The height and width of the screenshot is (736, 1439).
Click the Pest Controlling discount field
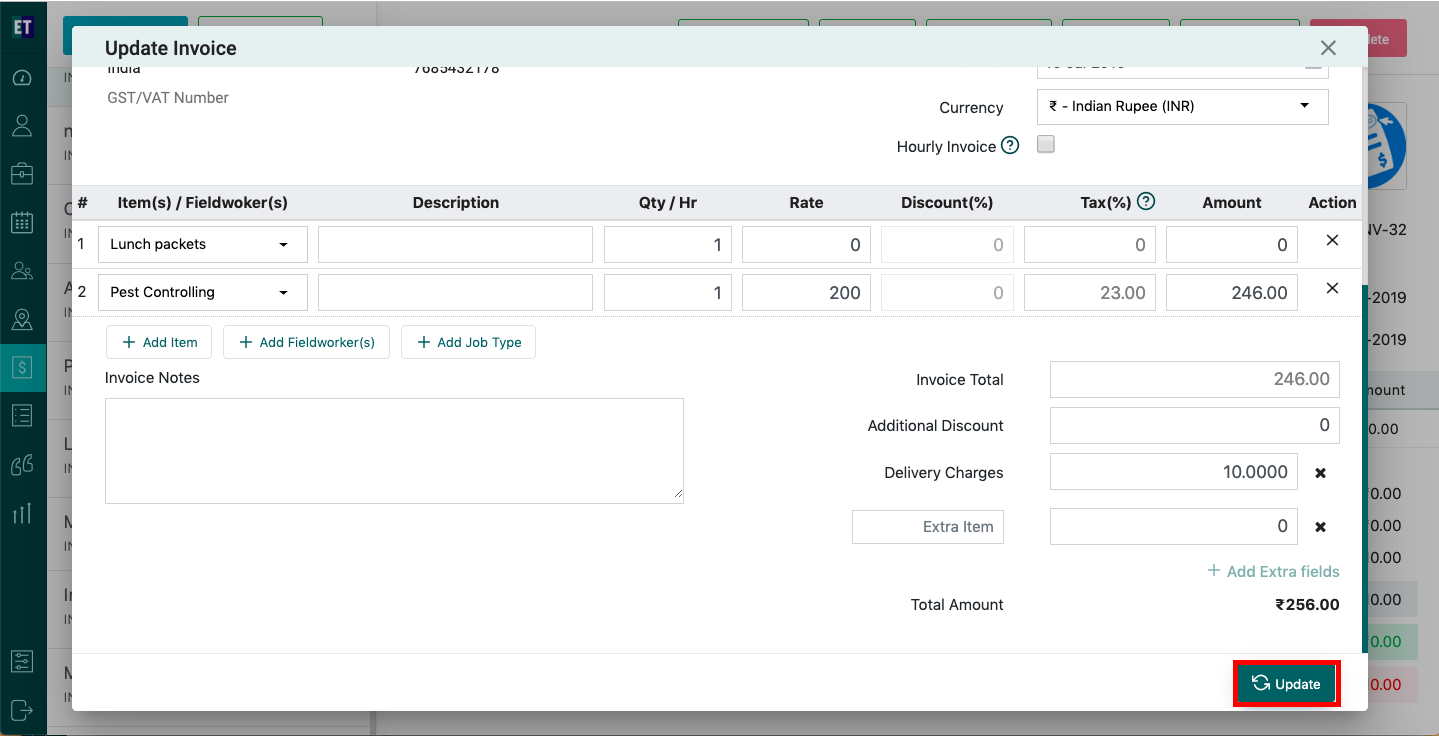[947, 292]
